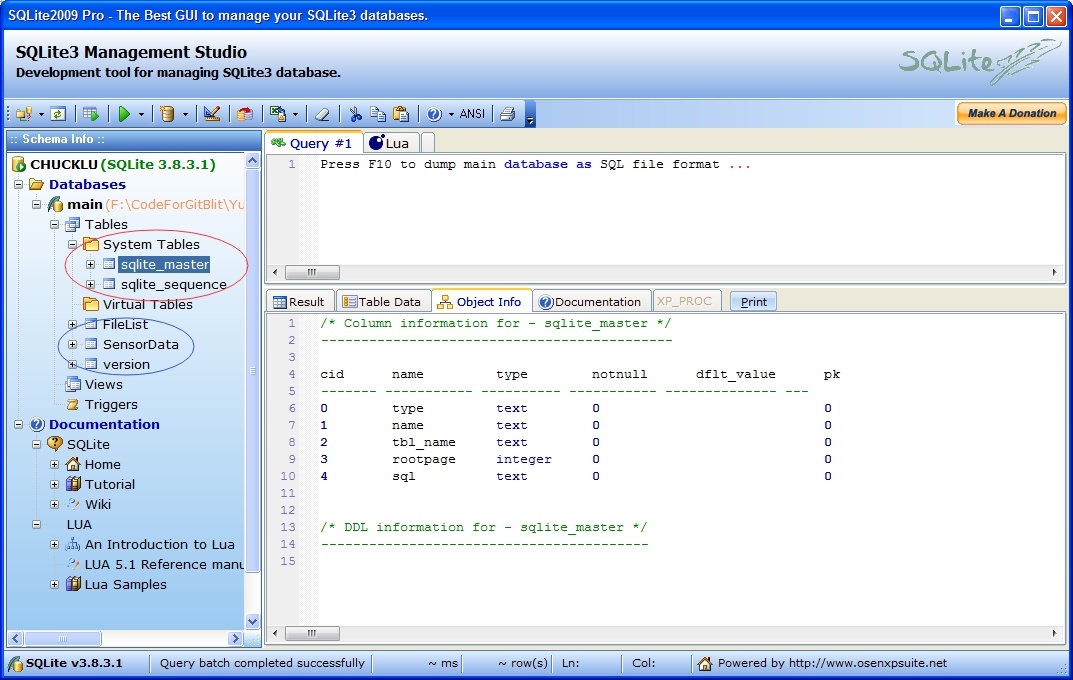
Task: Click the table with green arrow icon
Action: [90, 114]
